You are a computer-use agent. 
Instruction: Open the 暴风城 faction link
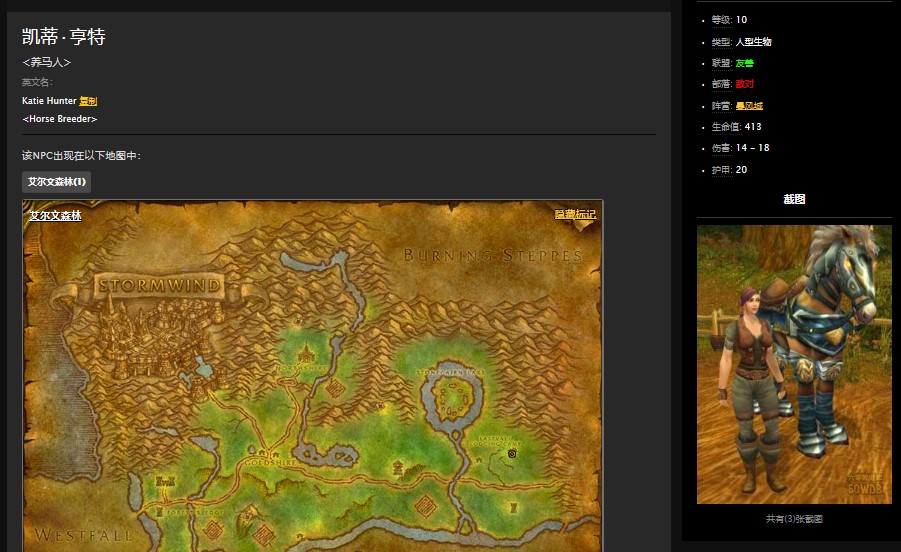749,106
